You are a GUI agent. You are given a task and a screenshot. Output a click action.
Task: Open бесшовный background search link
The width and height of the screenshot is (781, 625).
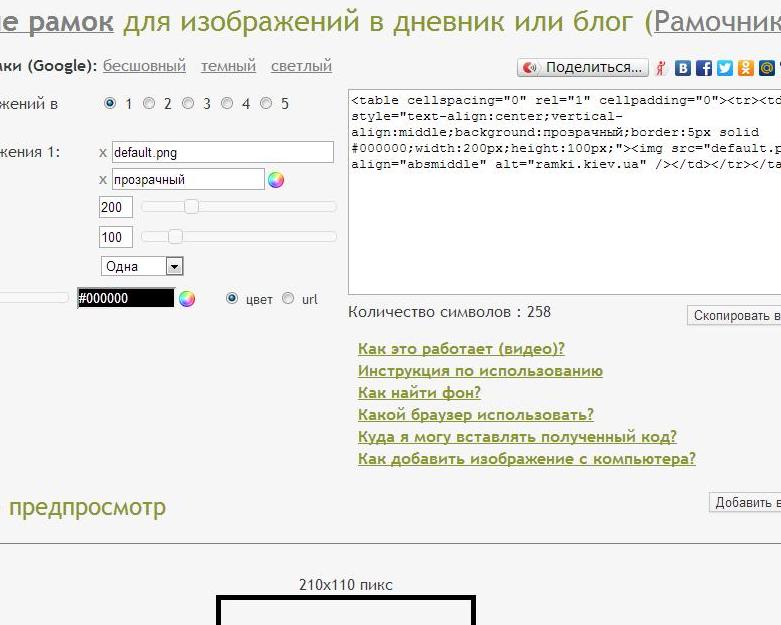tap(144, 66)
